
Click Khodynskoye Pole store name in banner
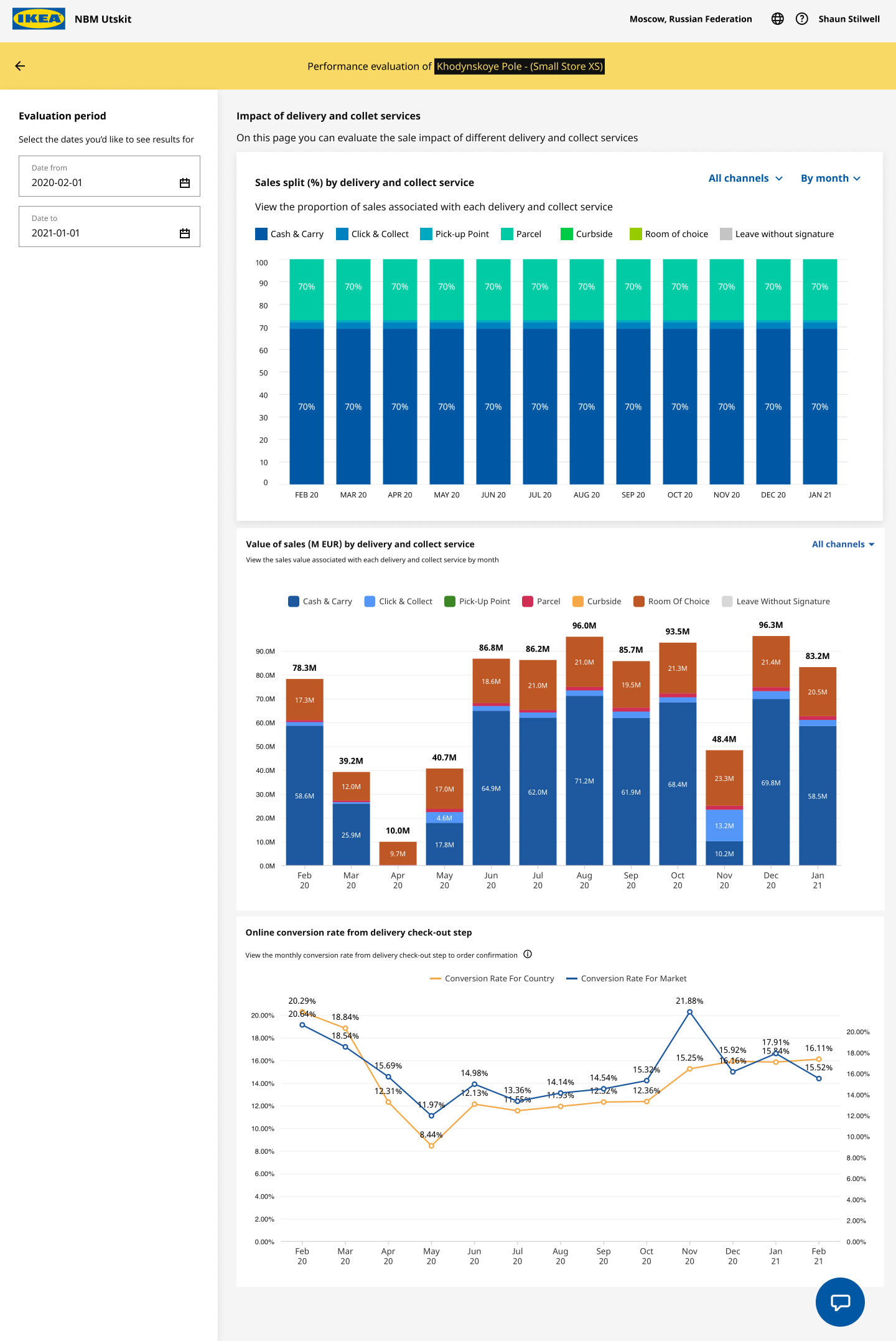(520, 66)
